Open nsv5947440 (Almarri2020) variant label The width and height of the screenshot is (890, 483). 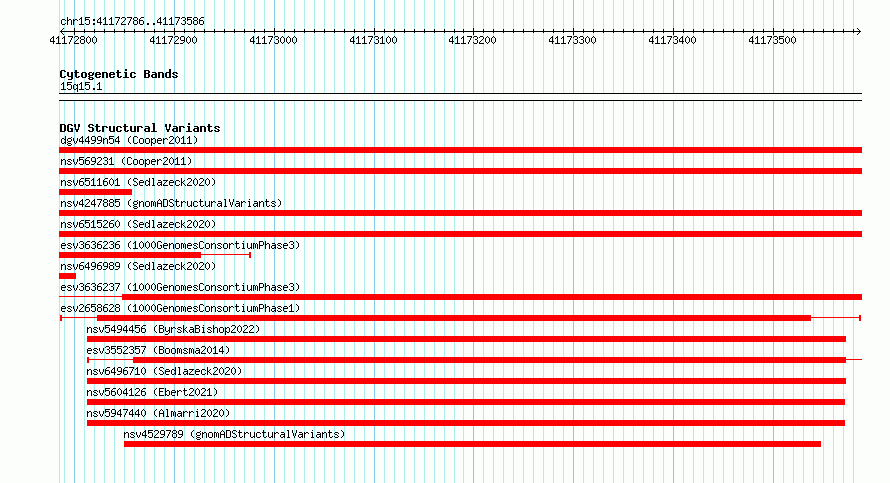[158, 413]
